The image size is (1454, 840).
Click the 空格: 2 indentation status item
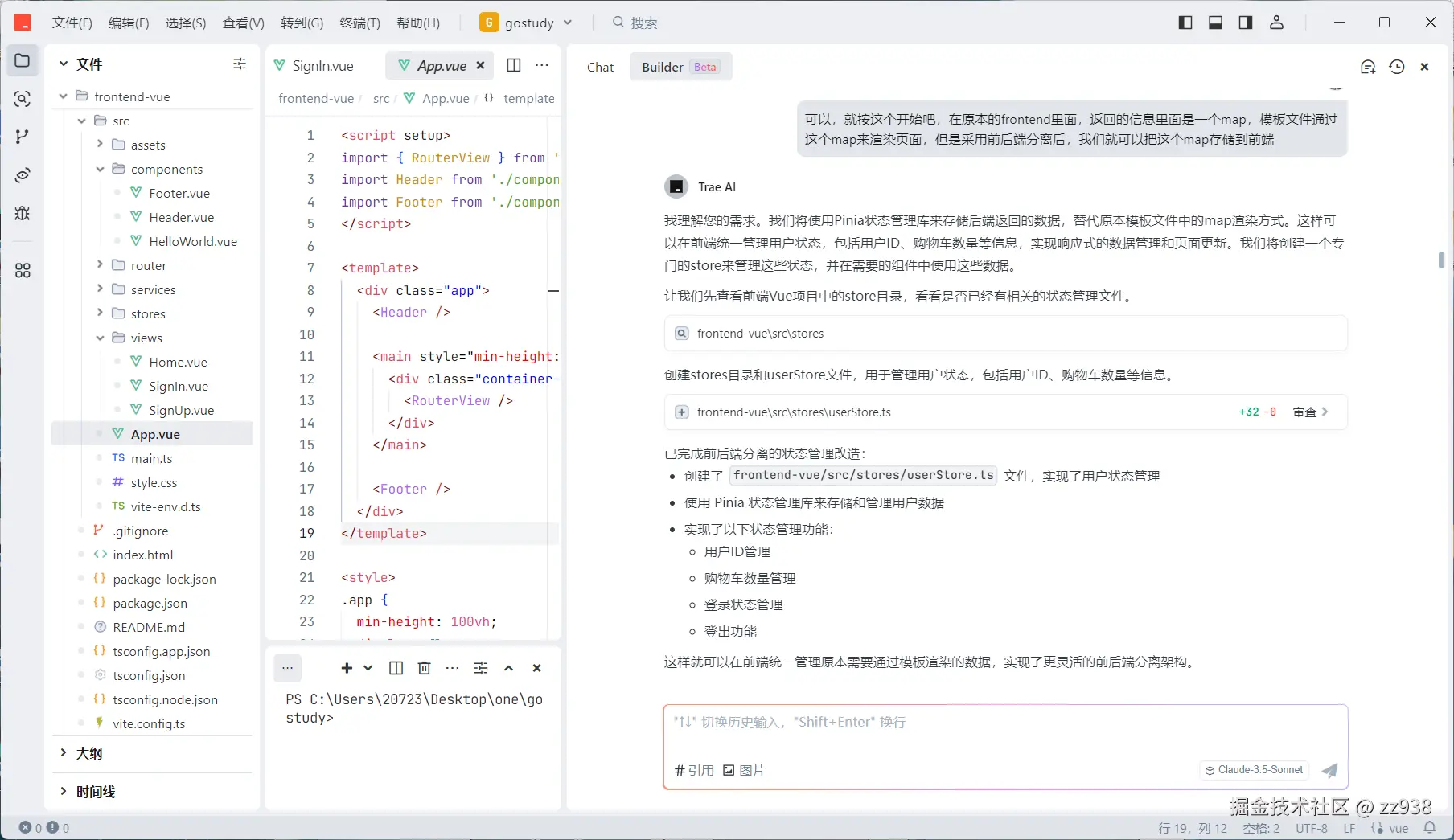(x=1261, y=828)
